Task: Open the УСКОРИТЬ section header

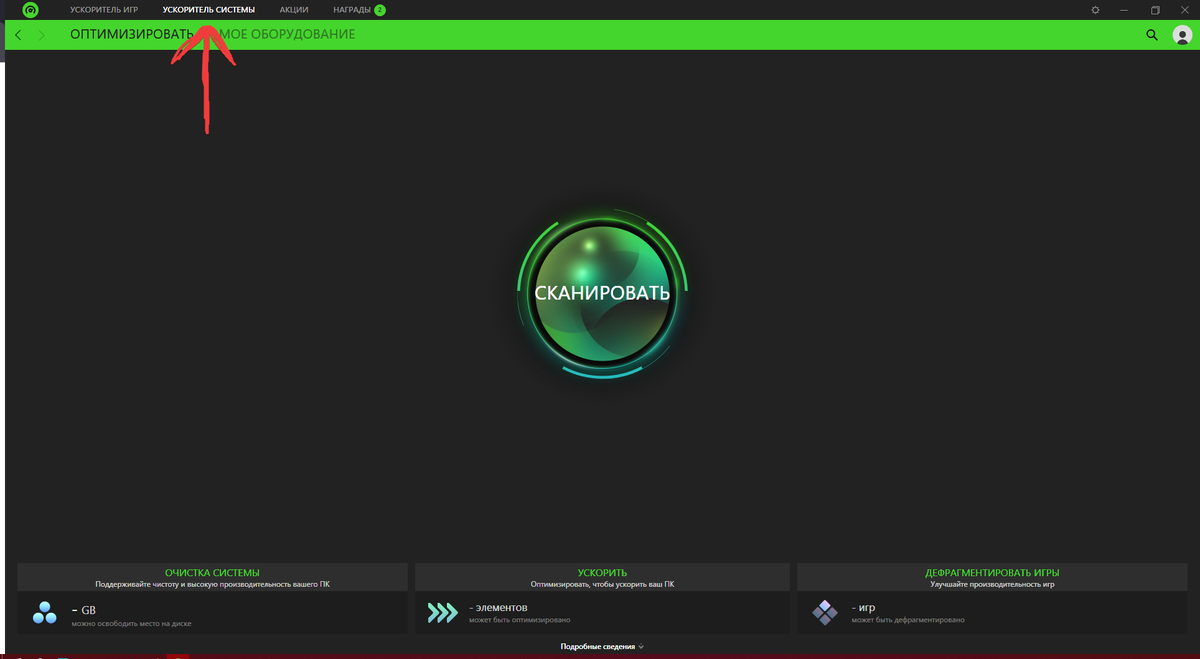Action: coord(602,573)
